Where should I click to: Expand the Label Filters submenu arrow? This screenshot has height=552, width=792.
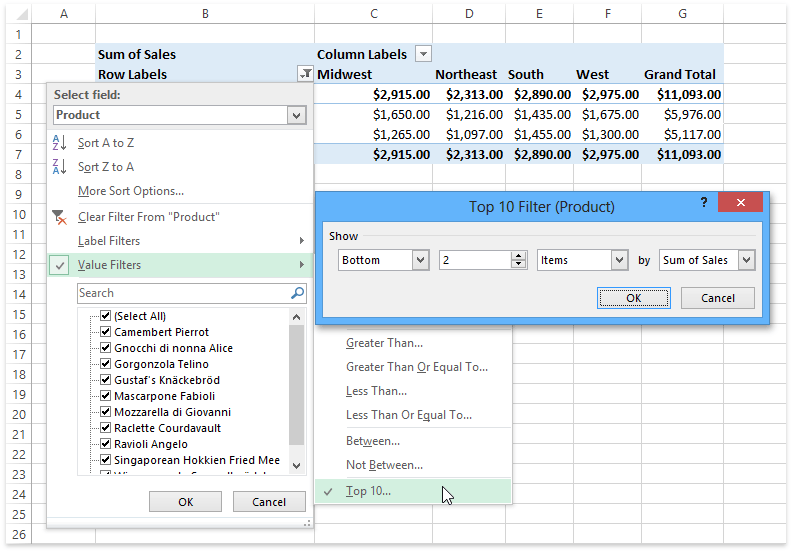[x=302, y=241]
